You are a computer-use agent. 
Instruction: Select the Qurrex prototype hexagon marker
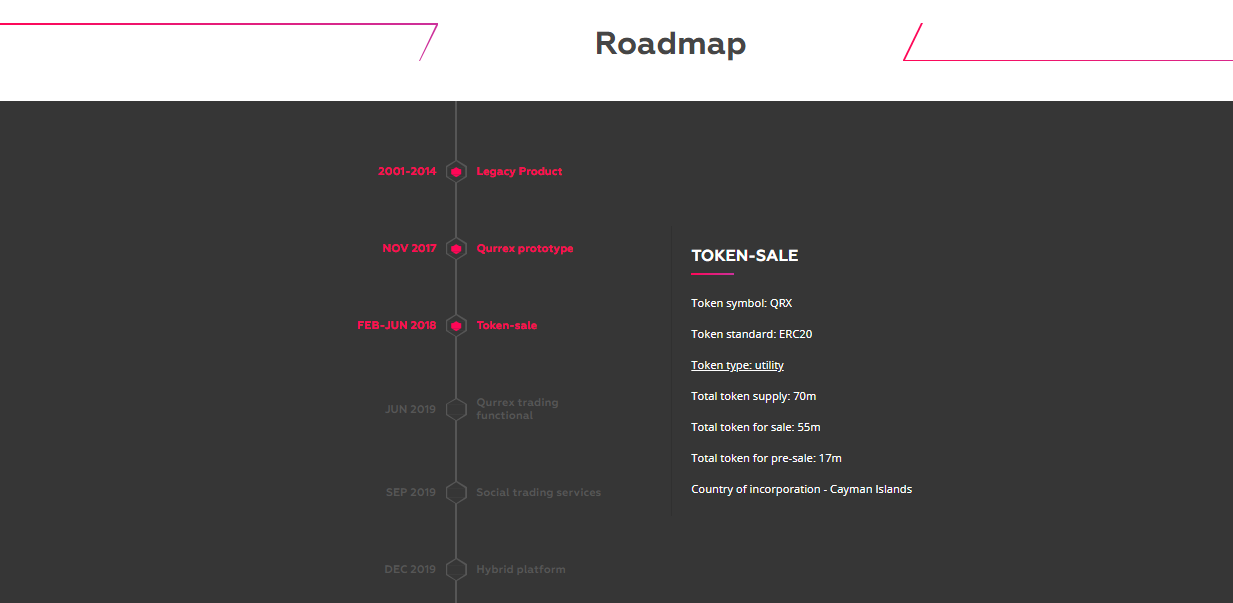[456, 248]
